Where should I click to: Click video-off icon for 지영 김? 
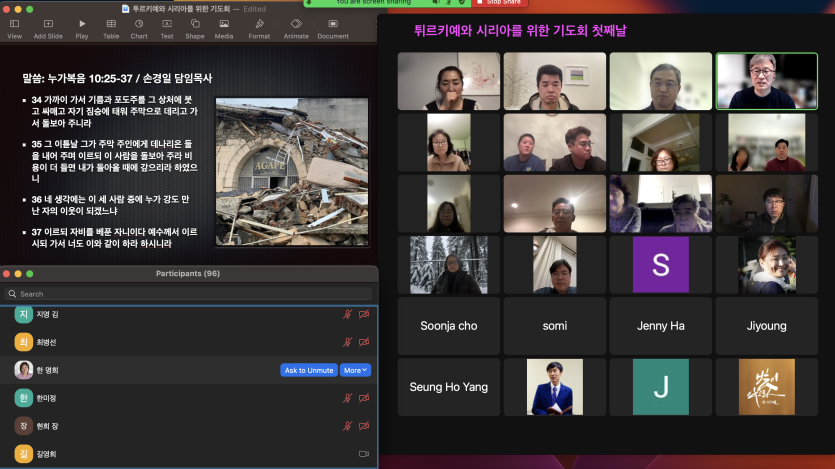pyautogui.click(x=364, y=314)
